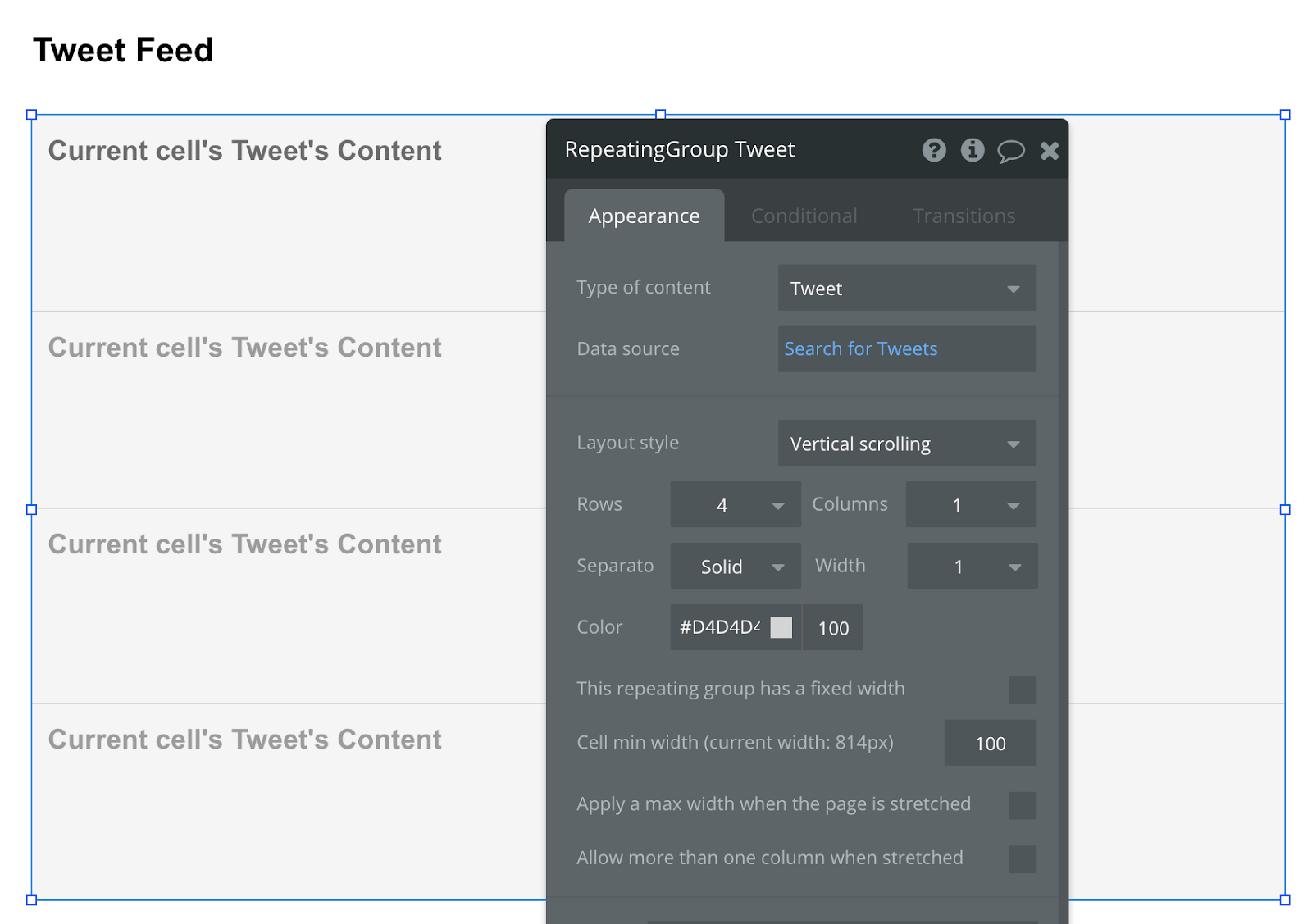Check 'Apply a max width when the page is stretched'
This screenshot has width=1312, height=924.
click(1023, 805)
